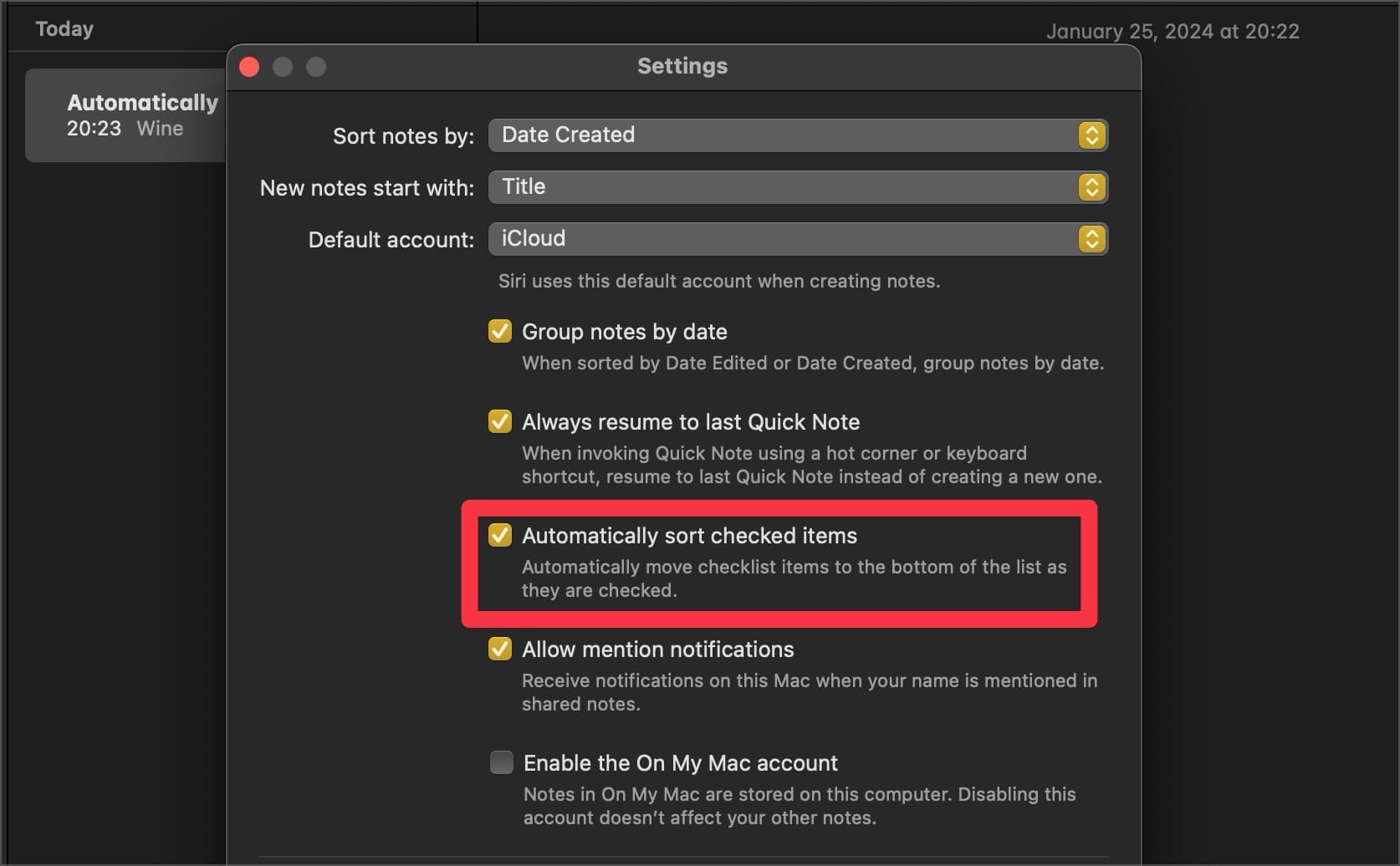Click the "Date Created" value field
Viewport: 1400px width, 866px height.
coord(567,135)
